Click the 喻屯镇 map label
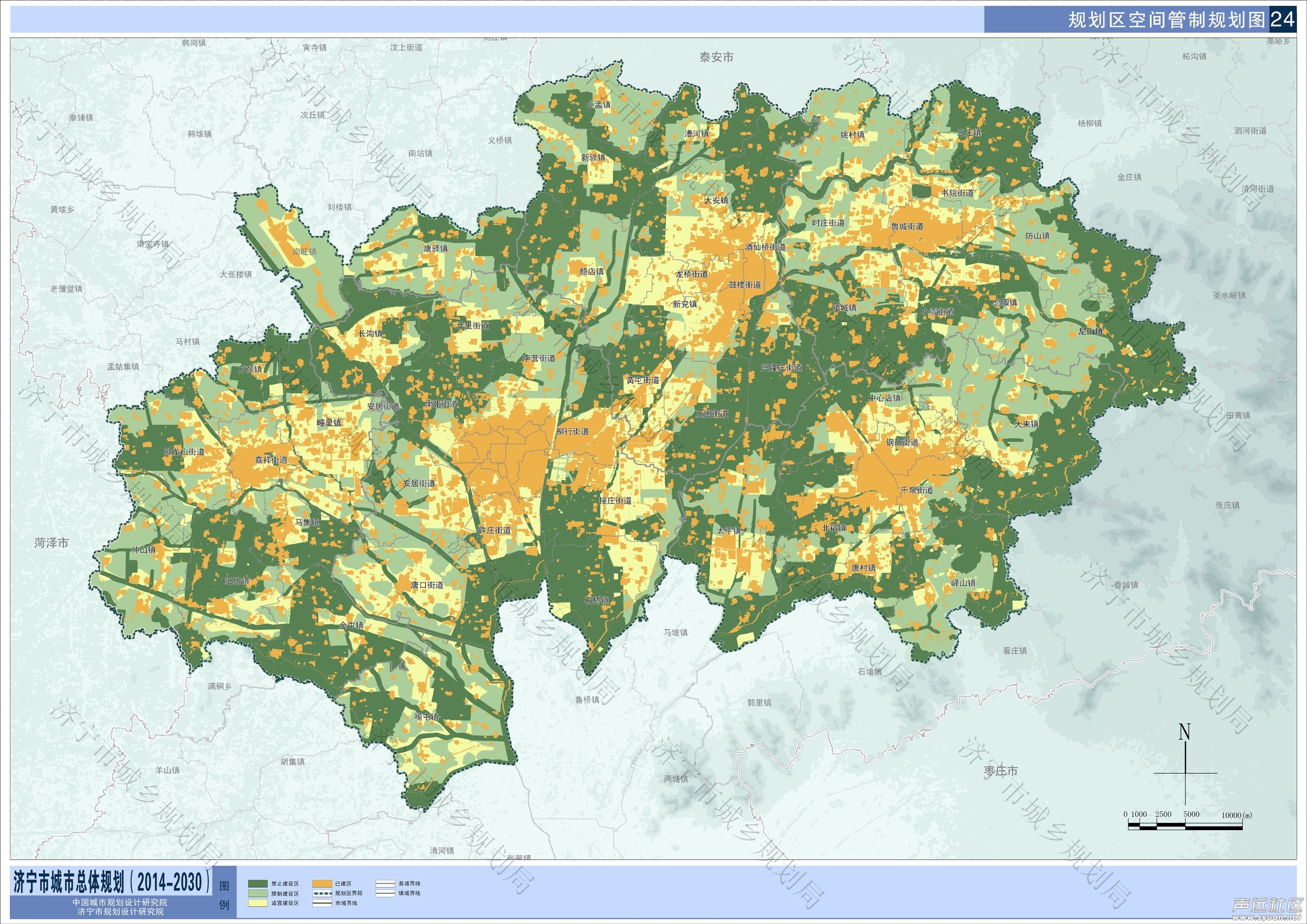Viewport: 1307px width, 924px height. pos(427,717)
